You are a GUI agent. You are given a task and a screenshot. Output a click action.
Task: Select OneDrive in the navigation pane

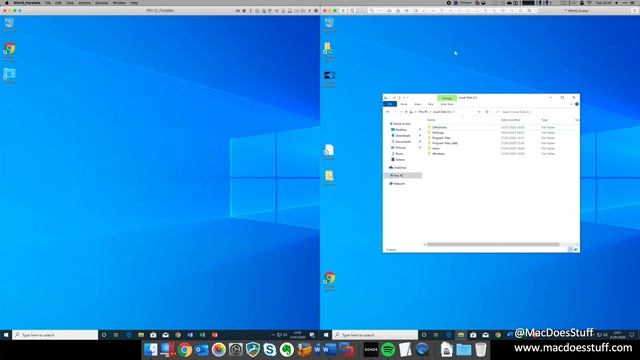(x=398, y=167)
